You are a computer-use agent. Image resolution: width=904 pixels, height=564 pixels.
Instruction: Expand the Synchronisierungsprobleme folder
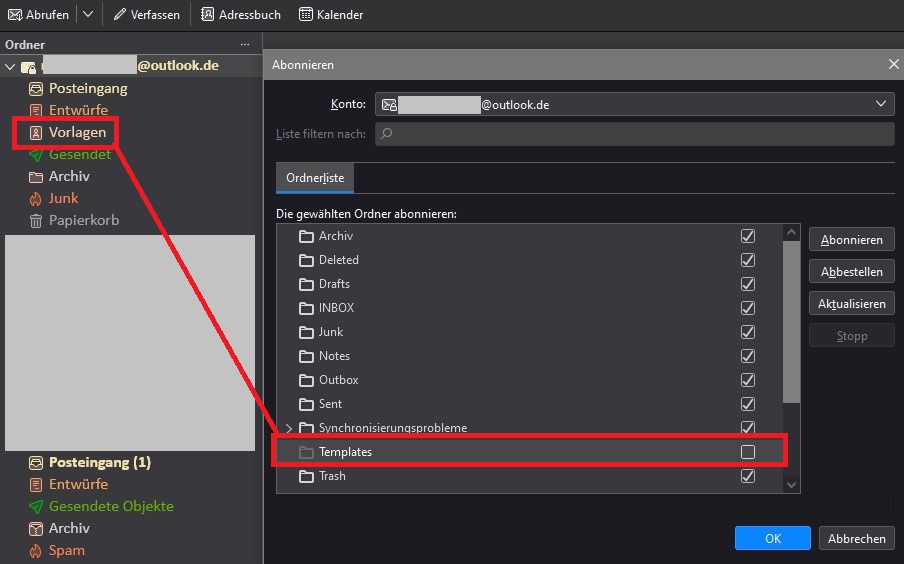289,428
